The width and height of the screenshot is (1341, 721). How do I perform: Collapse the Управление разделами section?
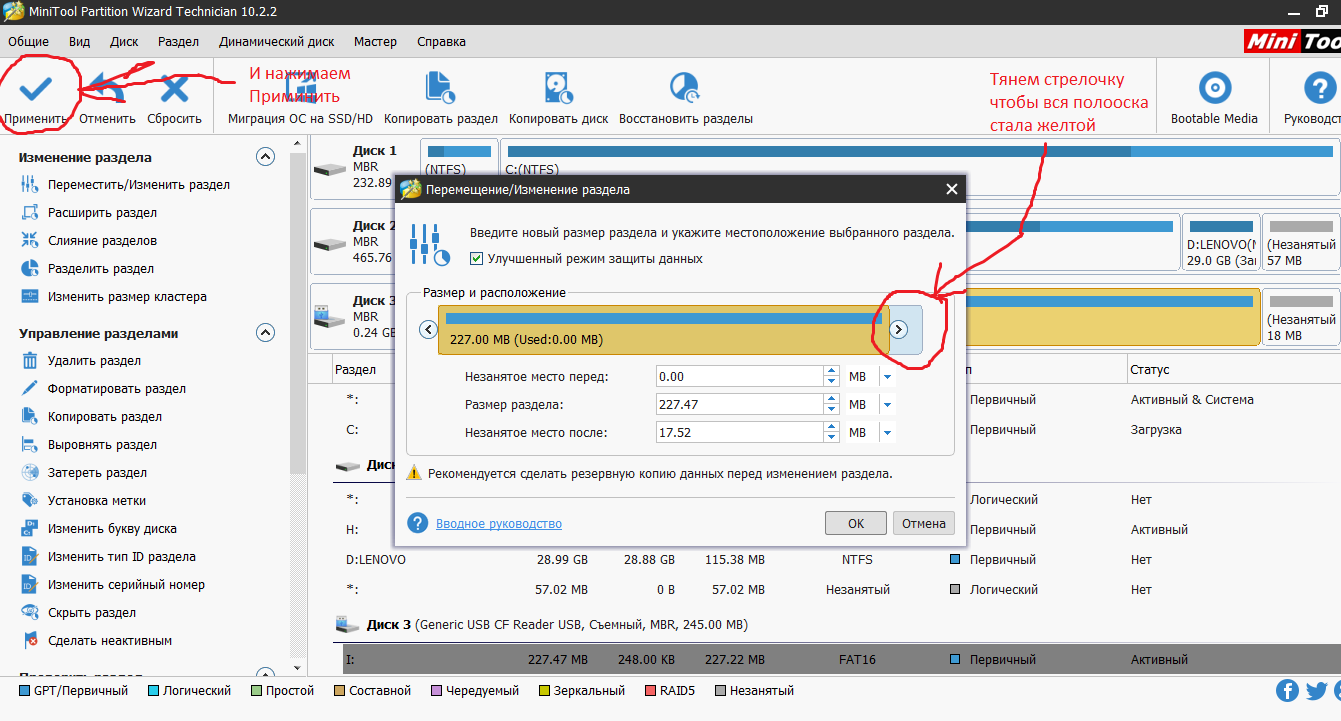click(x=265, y=333)
